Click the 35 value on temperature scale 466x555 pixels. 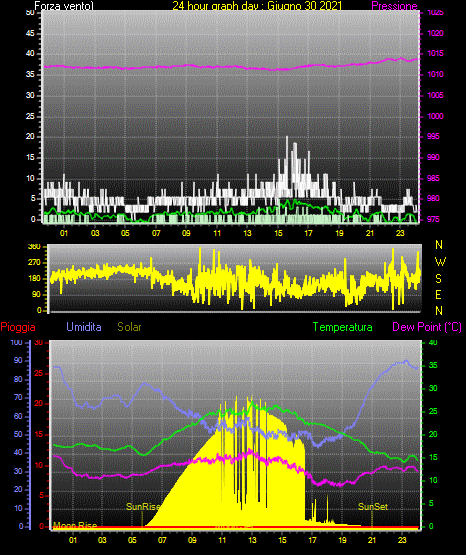point(433,365)
